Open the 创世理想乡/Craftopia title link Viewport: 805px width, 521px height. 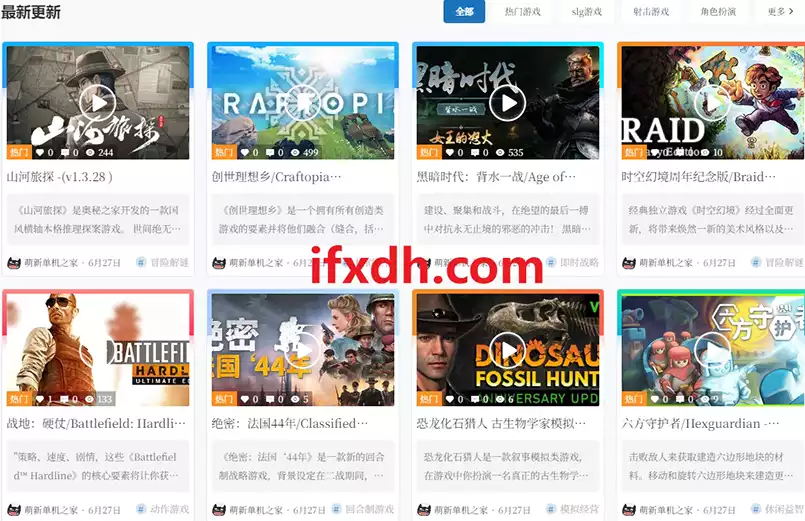tap(276, 177)
